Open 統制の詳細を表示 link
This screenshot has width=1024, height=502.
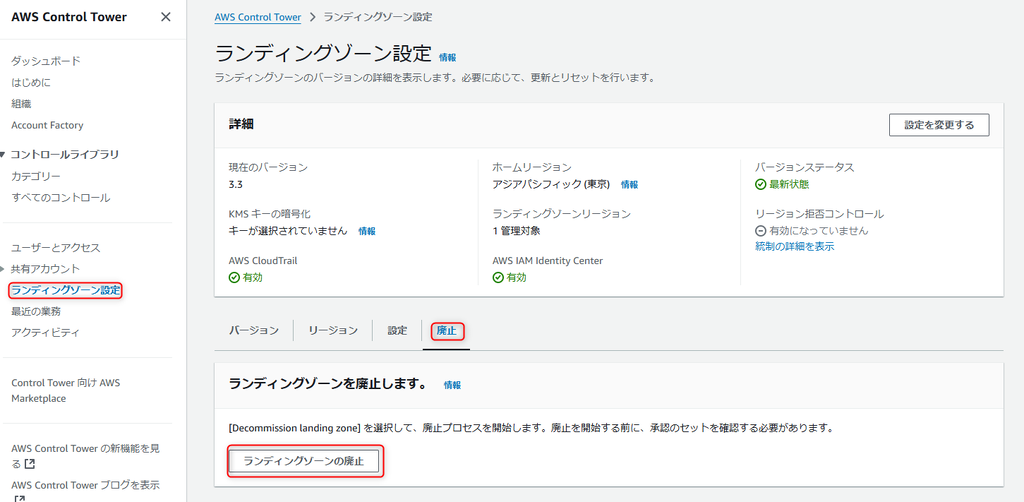pos(794,246)
